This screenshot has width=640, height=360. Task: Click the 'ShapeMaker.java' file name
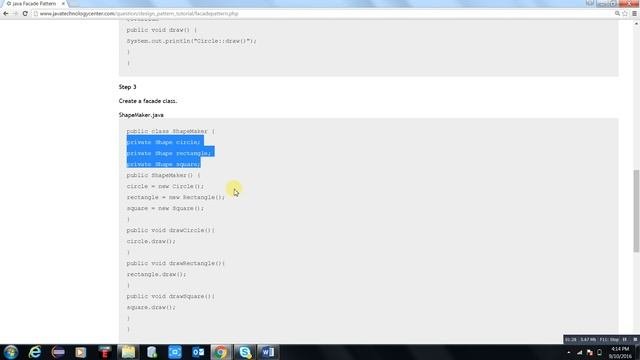(x=141, y=115)
